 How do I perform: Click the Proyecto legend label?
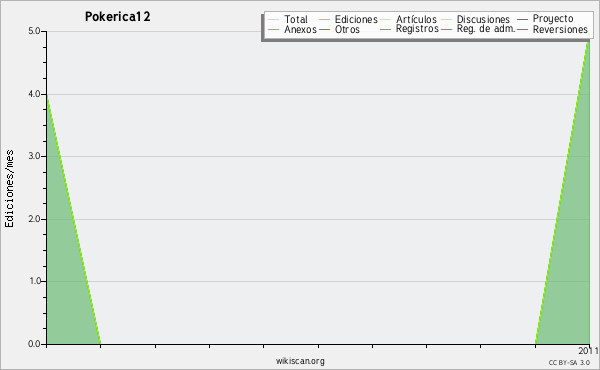pos(553,19)
